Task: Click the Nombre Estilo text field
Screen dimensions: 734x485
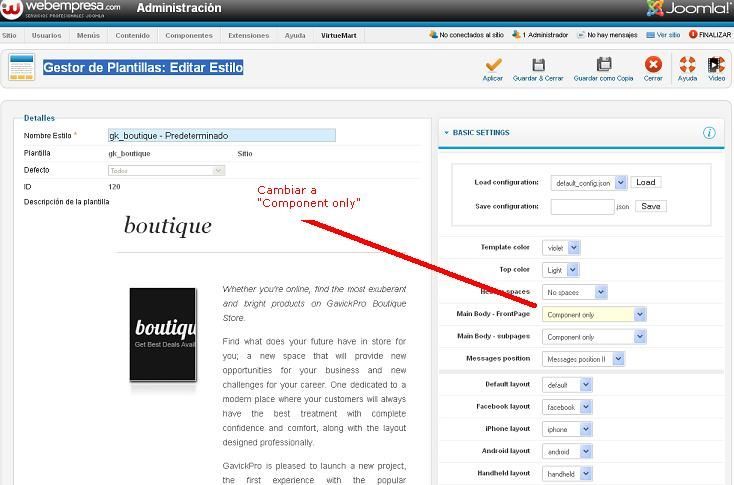Action: (222, 135)
